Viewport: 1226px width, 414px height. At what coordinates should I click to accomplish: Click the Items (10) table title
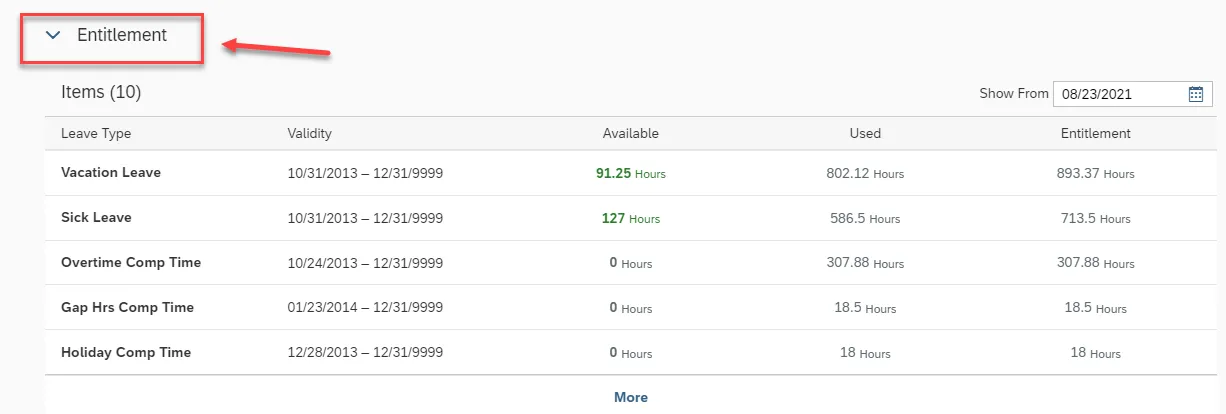click(x=101, y=92)
